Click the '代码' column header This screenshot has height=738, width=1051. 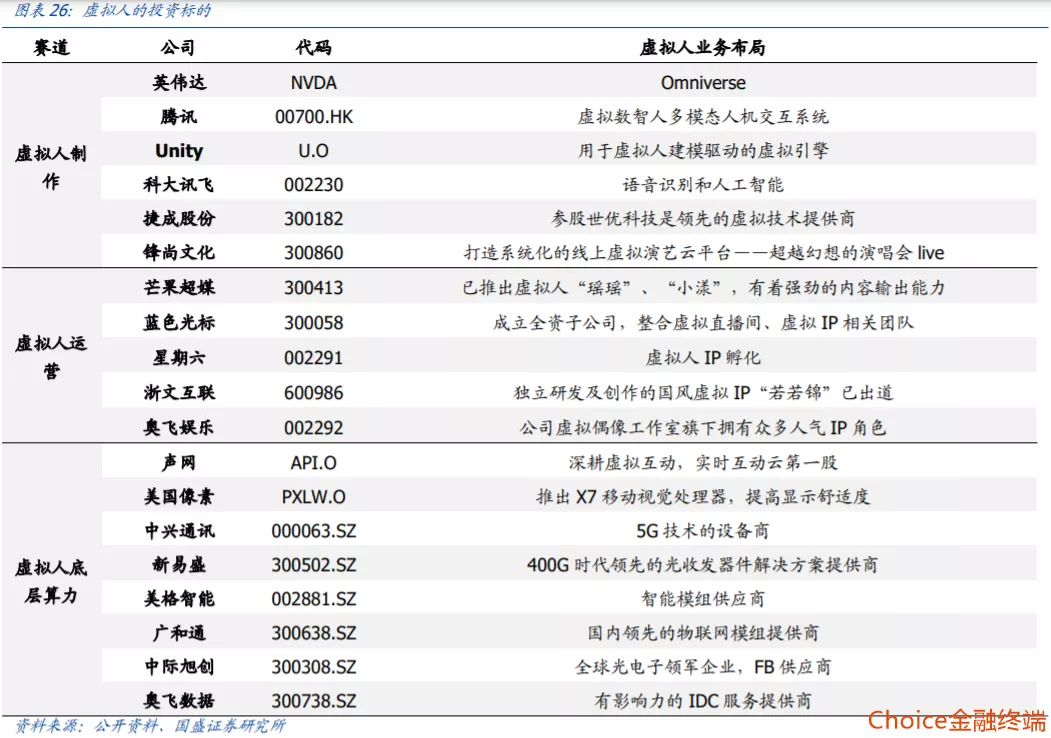coord(313,48)
